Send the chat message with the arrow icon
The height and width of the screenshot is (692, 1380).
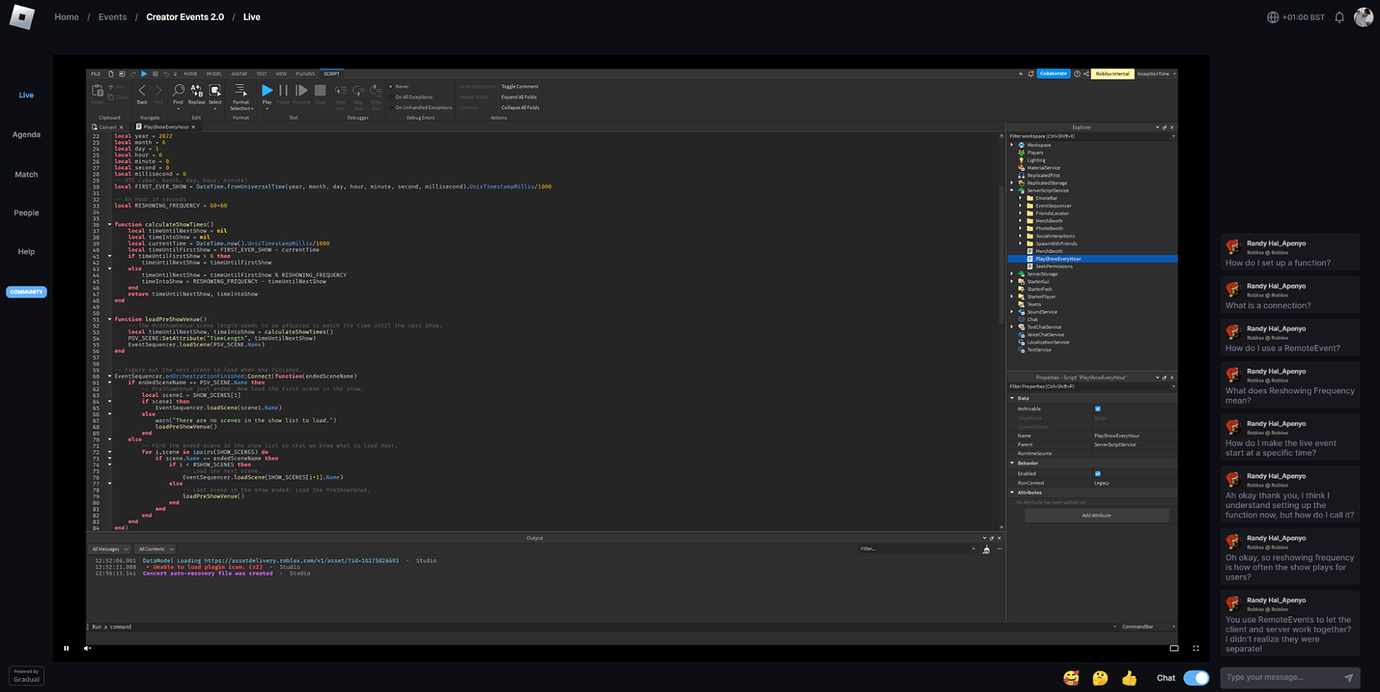pyautogui.click(x=1348, y=677)
